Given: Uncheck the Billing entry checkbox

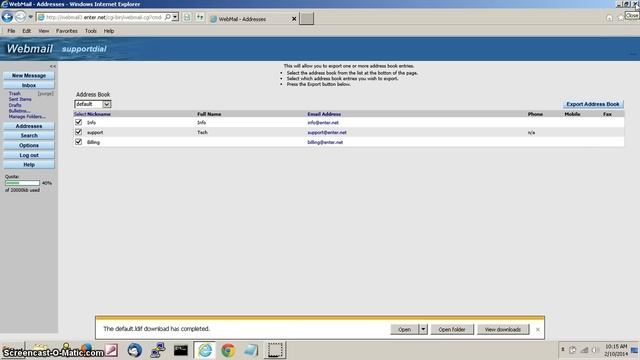Looking at the screenshot, I should (x=78, y=142).
